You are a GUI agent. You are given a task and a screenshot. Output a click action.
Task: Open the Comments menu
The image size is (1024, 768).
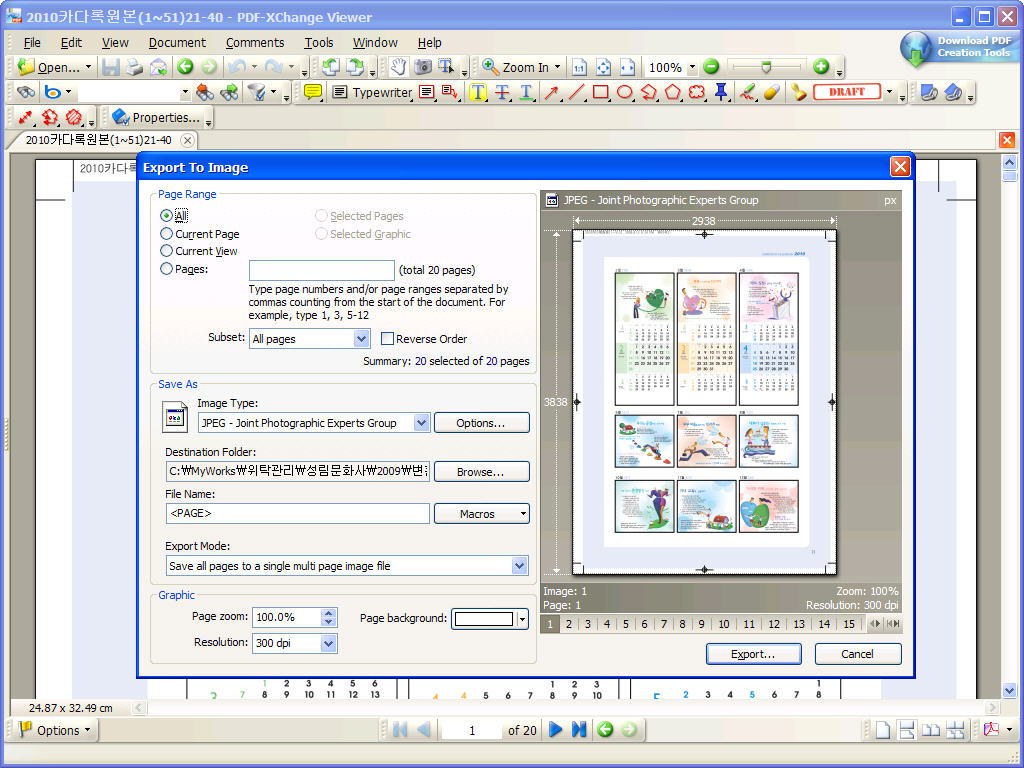point(254,42)
